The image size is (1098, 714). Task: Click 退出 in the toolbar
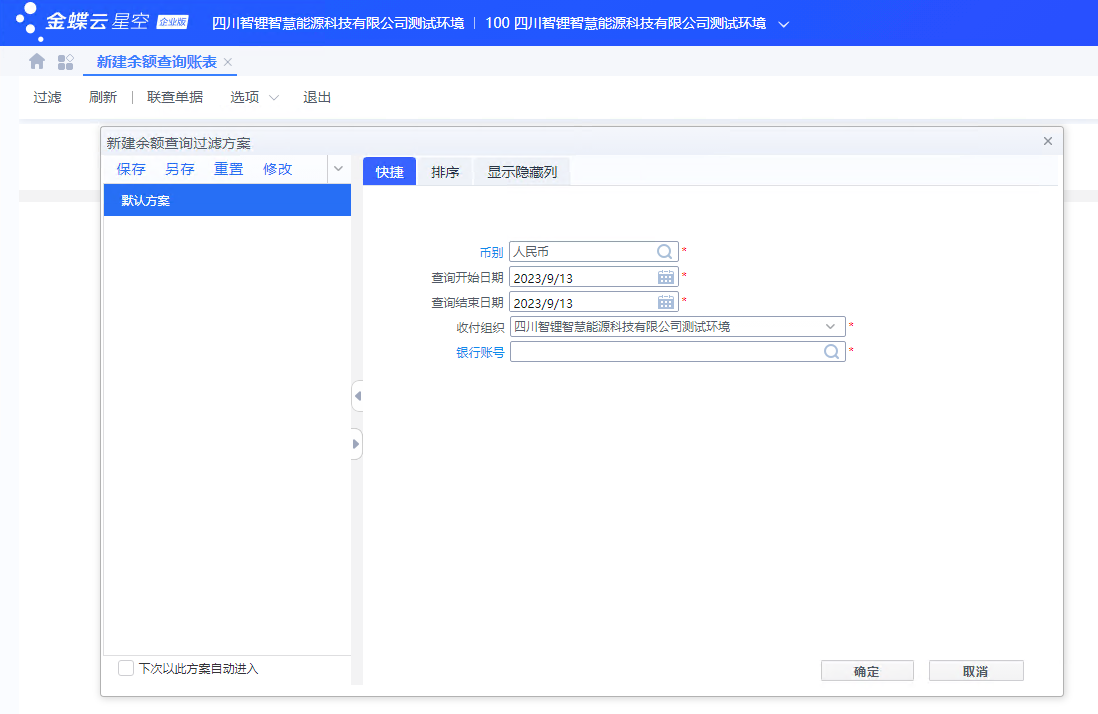317,97
